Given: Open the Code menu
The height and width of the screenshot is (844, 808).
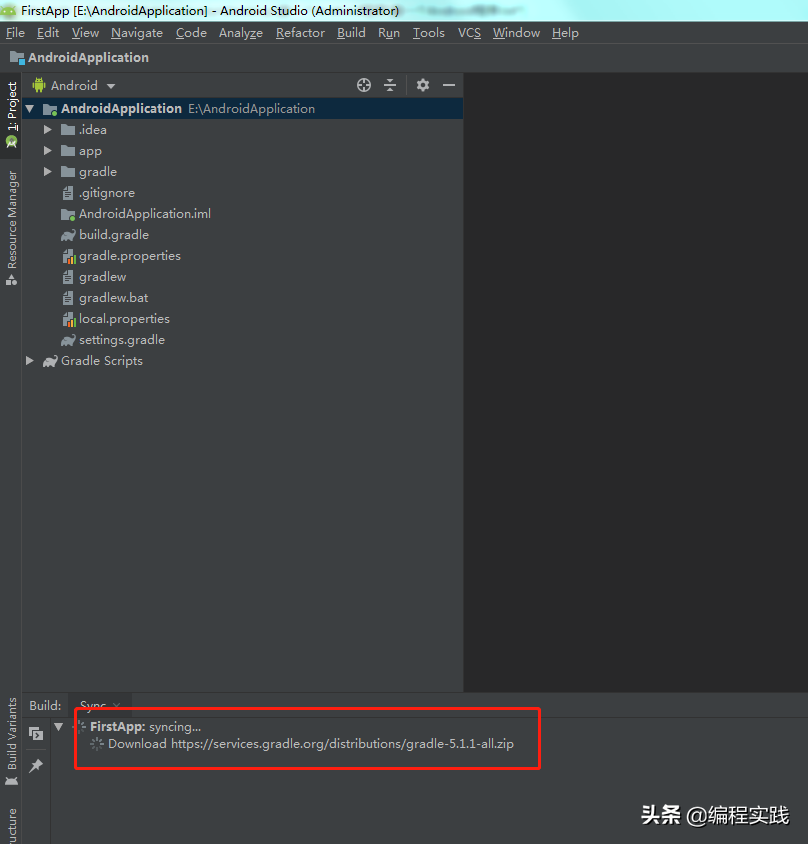Looking at the screenshot, I should (191, 33).
